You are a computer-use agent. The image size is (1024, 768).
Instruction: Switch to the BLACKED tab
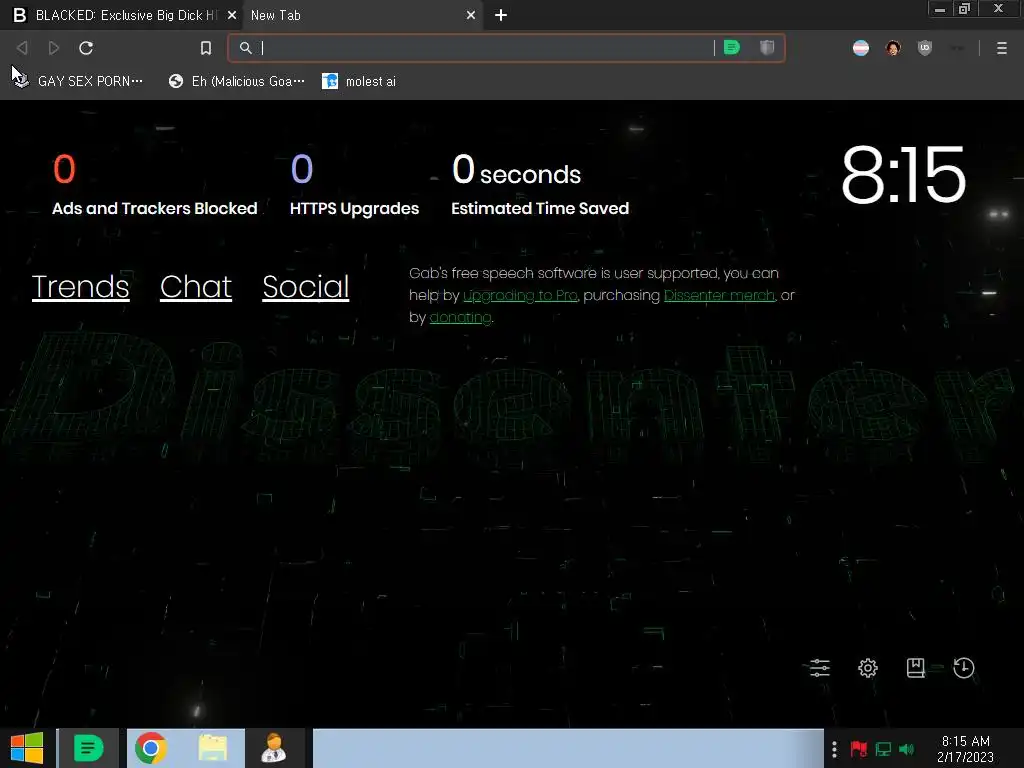coord(121,15)
